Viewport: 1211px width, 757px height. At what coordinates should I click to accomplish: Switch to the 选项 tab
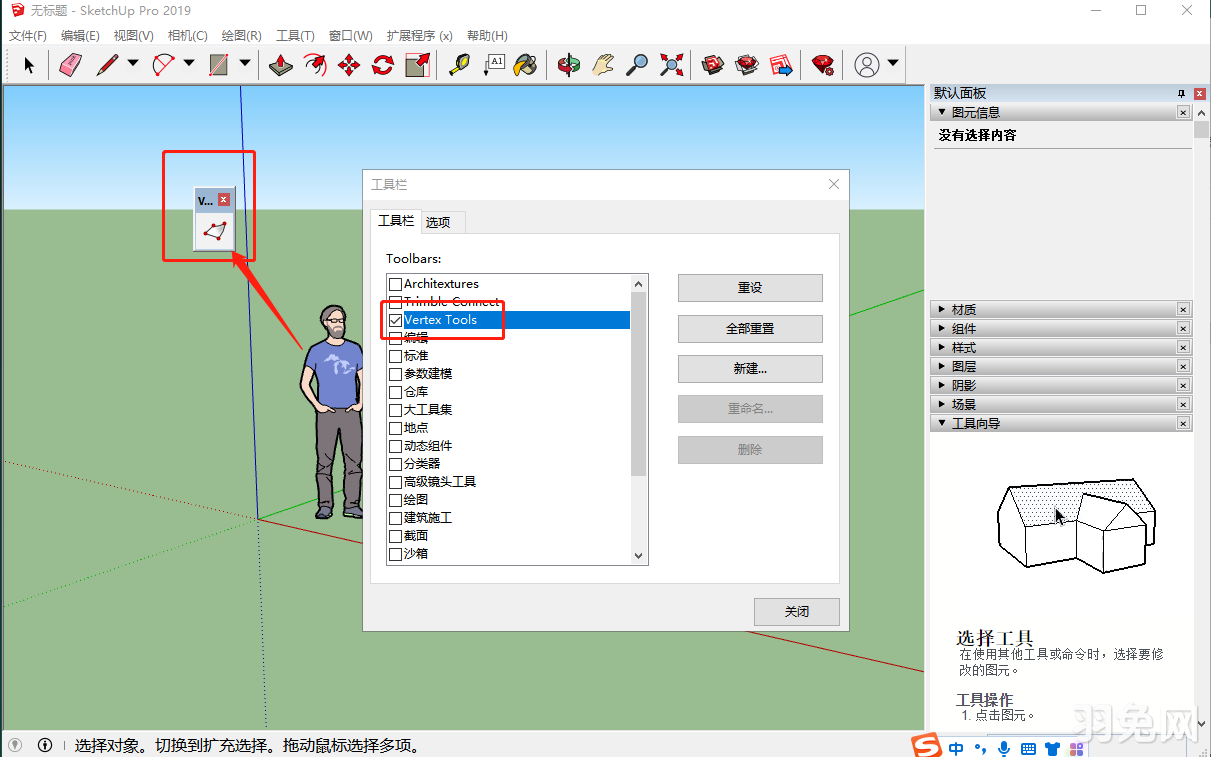click(x=442, y=221)
